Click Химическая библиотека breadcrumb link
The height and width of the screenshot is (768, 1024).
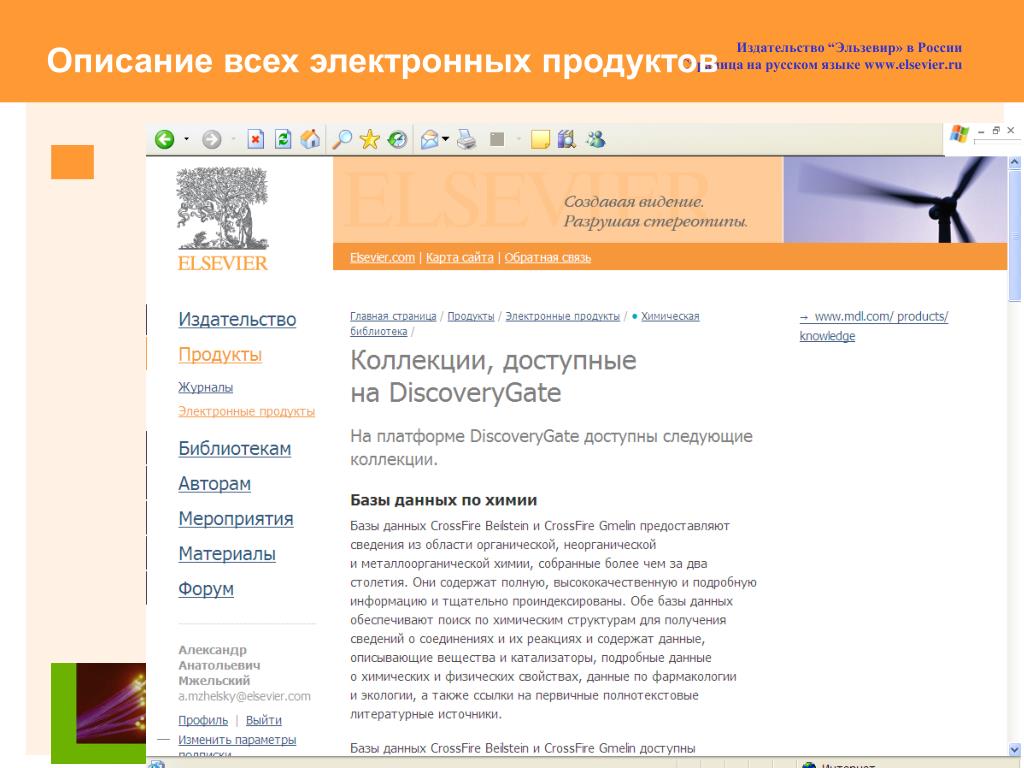coord(670,316)
